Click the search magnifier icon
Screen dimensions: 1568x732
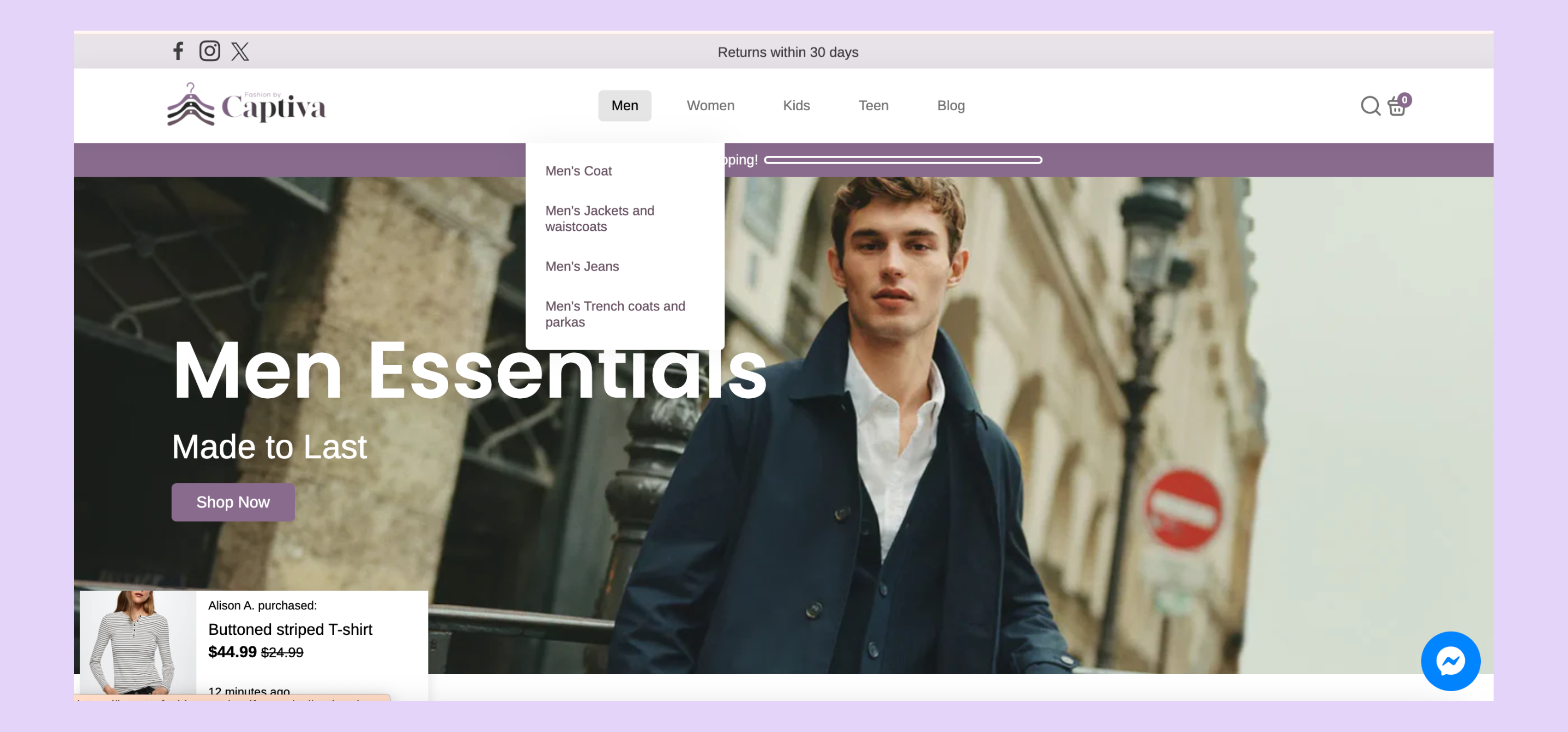click(1370, 106)
